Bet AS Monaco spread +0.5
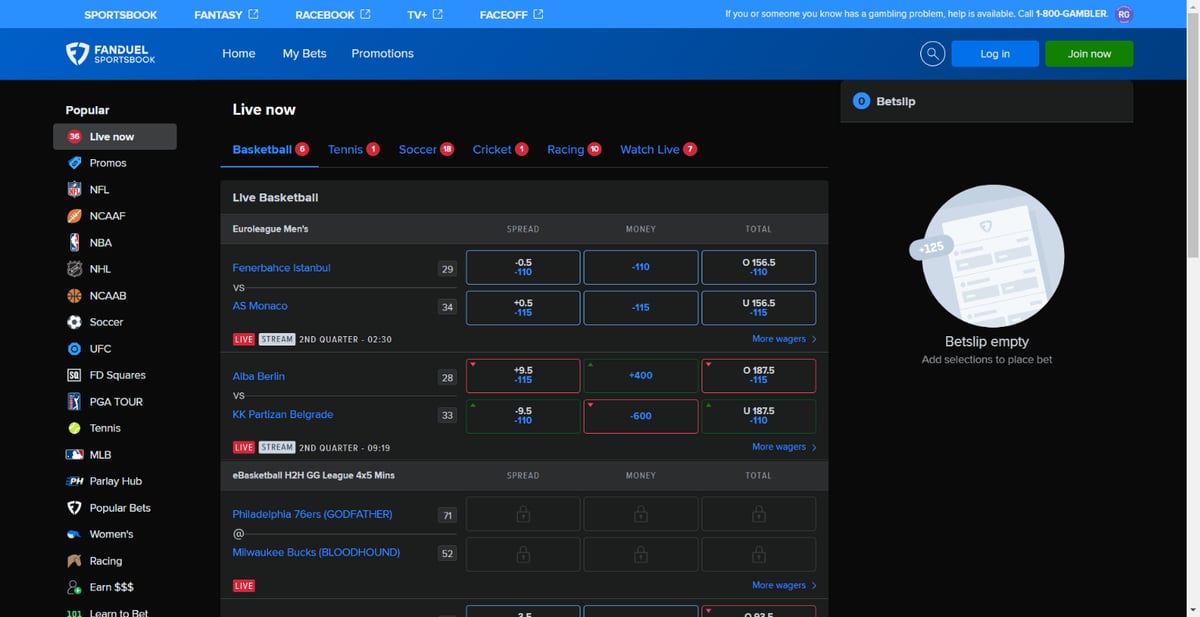This screenshot has height=617, width=1200. click(523, 307)
